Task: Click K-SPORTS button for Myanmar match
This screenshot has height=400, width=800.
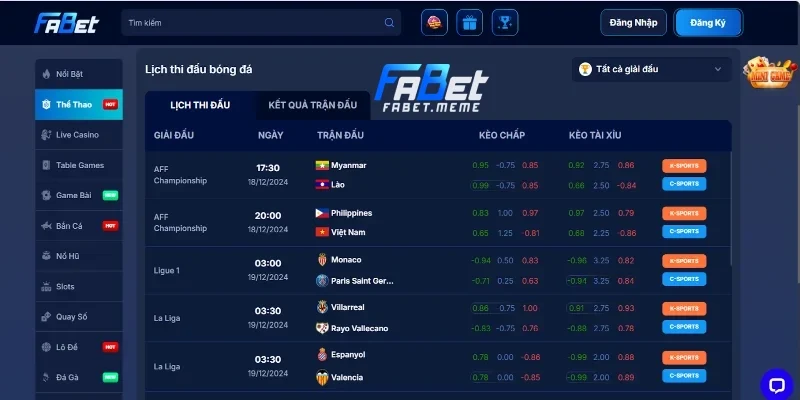Action: pyautogui.click(x=684, y=166)
